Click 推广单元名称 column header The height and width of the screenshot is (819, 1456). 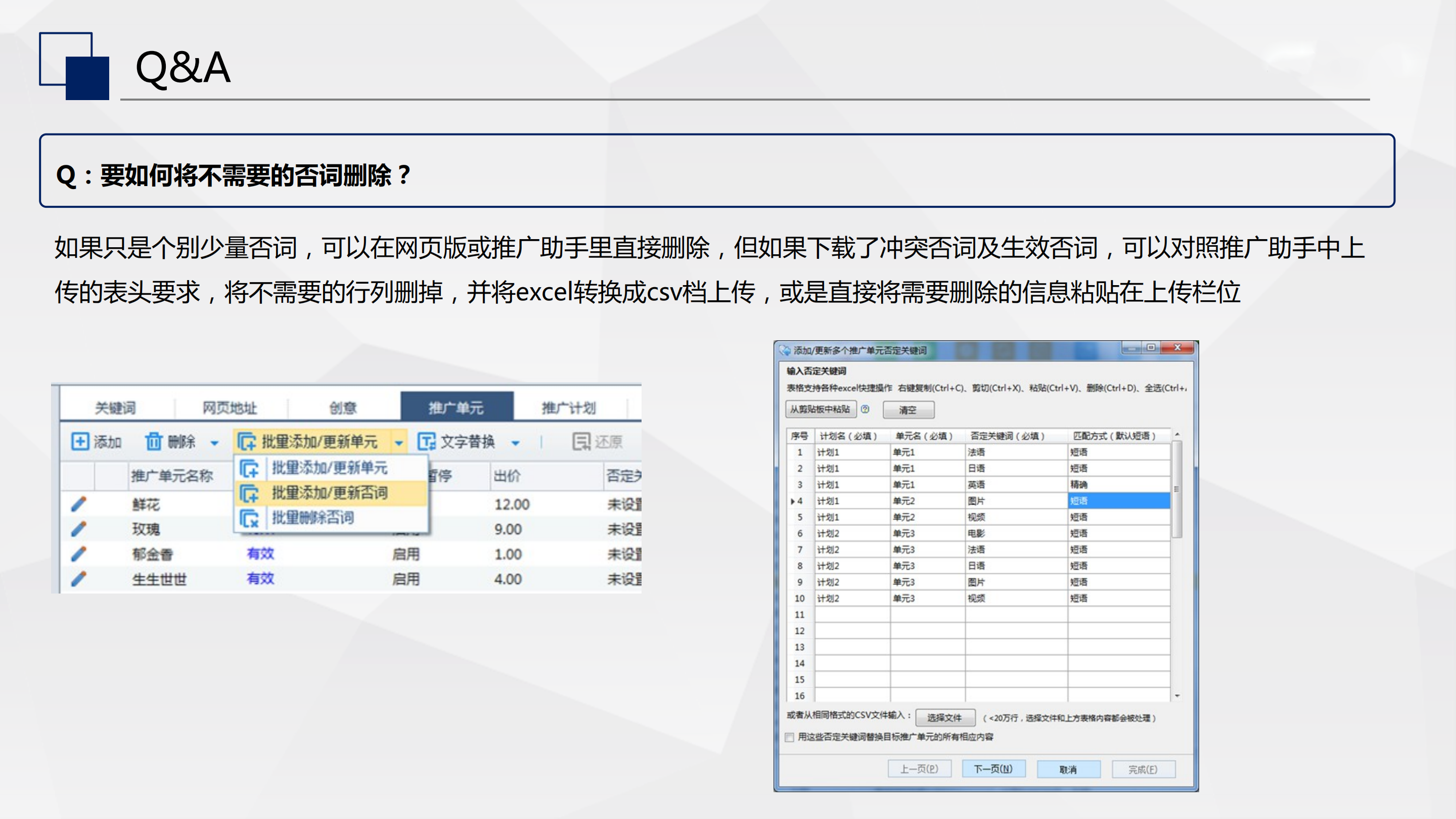pos(172,476)
